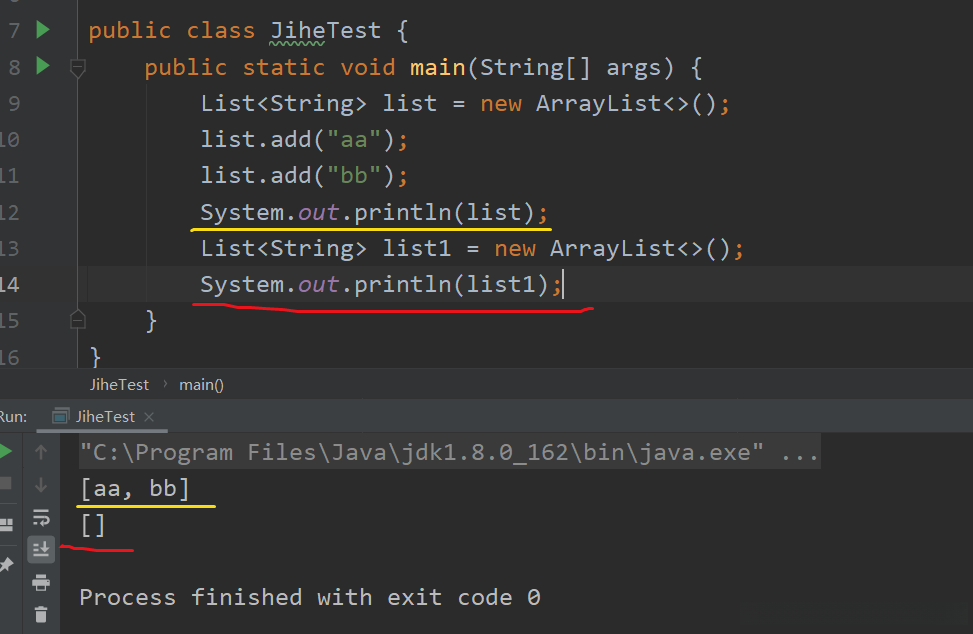Close the JiheTest run tab
The image size is (973, 634).
coord(149,417)
